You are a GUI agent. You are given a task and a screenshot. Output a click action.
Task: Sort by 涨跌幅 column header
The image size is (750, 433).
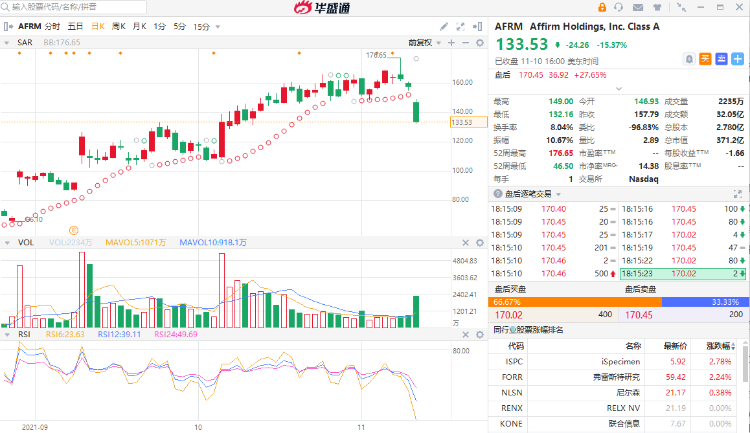pyautogui.click(x=719, y=346)
